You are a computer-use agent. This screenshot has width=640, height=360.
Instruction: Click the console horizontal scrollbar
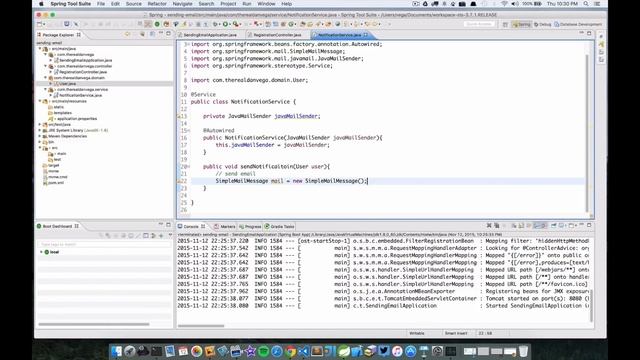pos(201,326)
